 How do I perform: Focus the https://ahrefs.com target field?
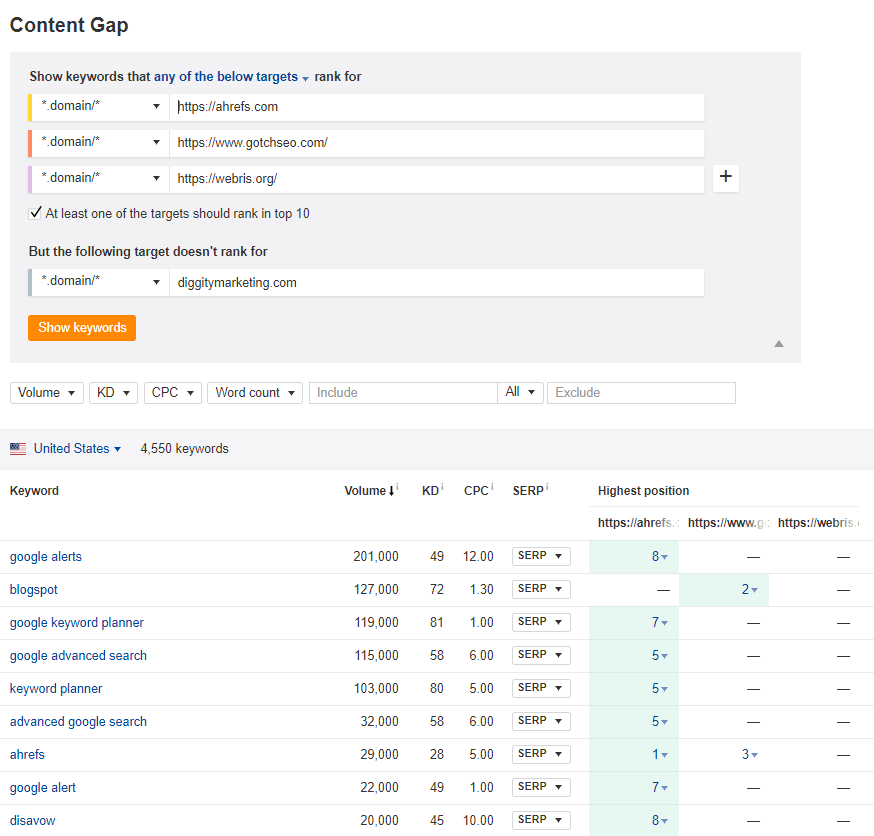[x=437, y=107]
